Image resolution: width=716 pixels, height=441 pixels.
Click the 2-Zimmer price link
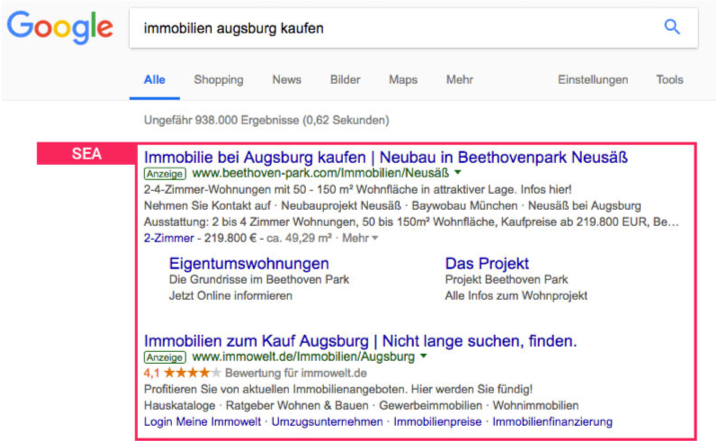coord(168,238)
